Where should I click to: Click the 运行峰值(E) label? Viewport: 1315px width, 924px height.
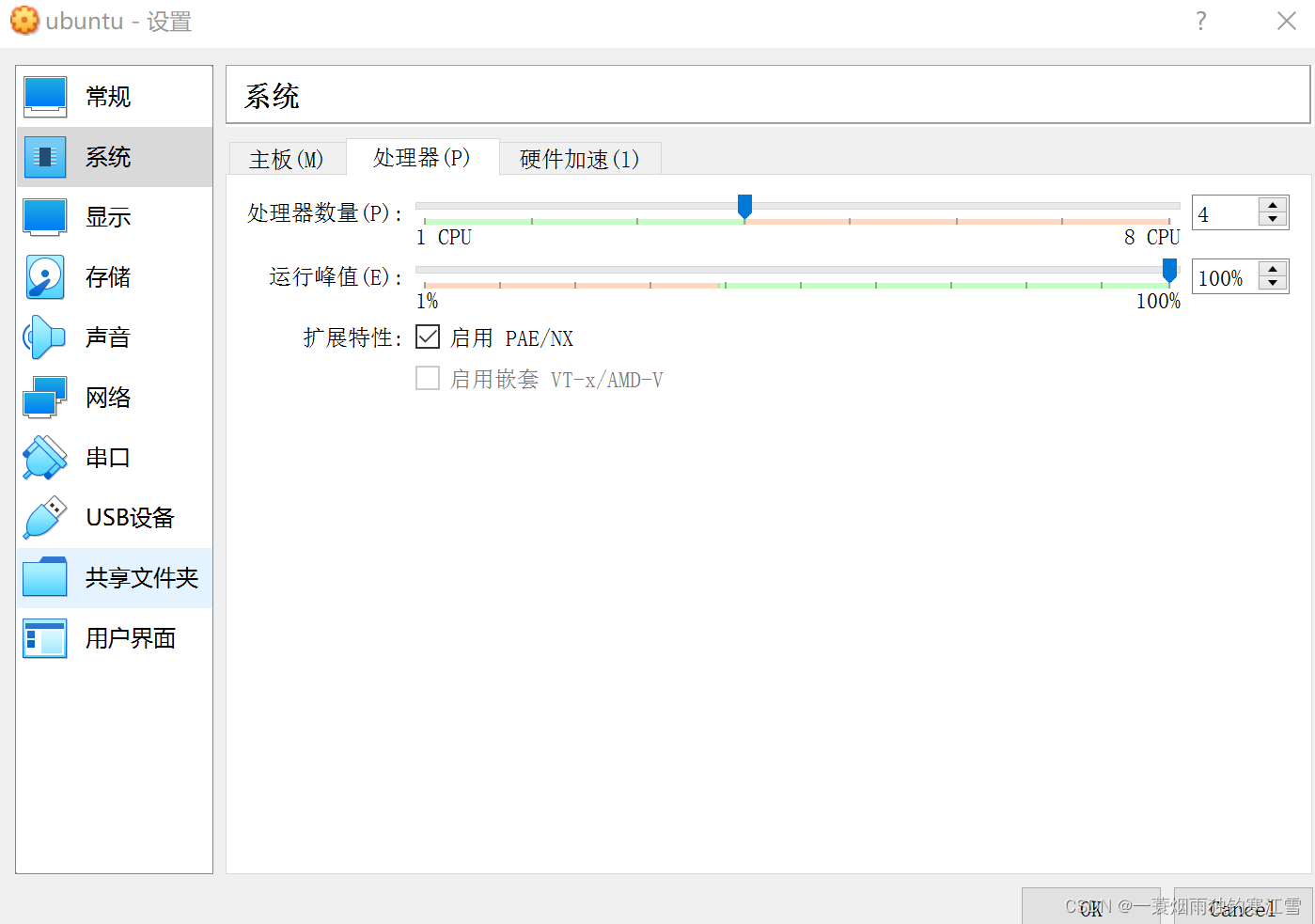tap(337, 277)
